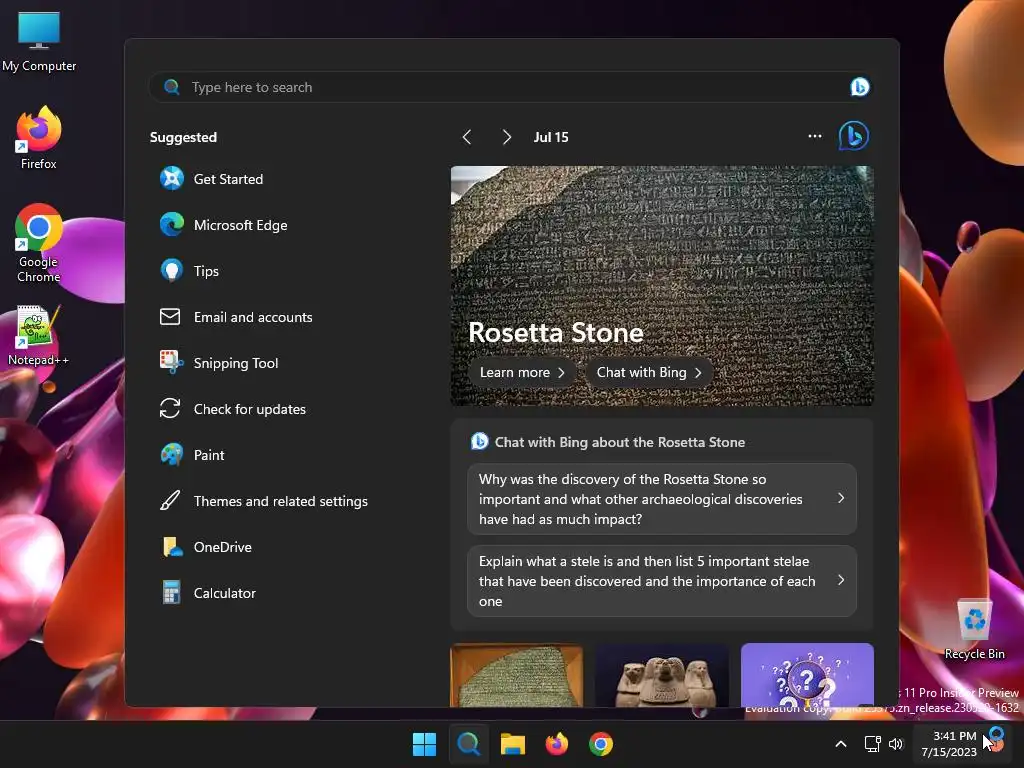This screenshot has height=768, width=1024.
Task: Open Themes and related settings
Action: 264,501
